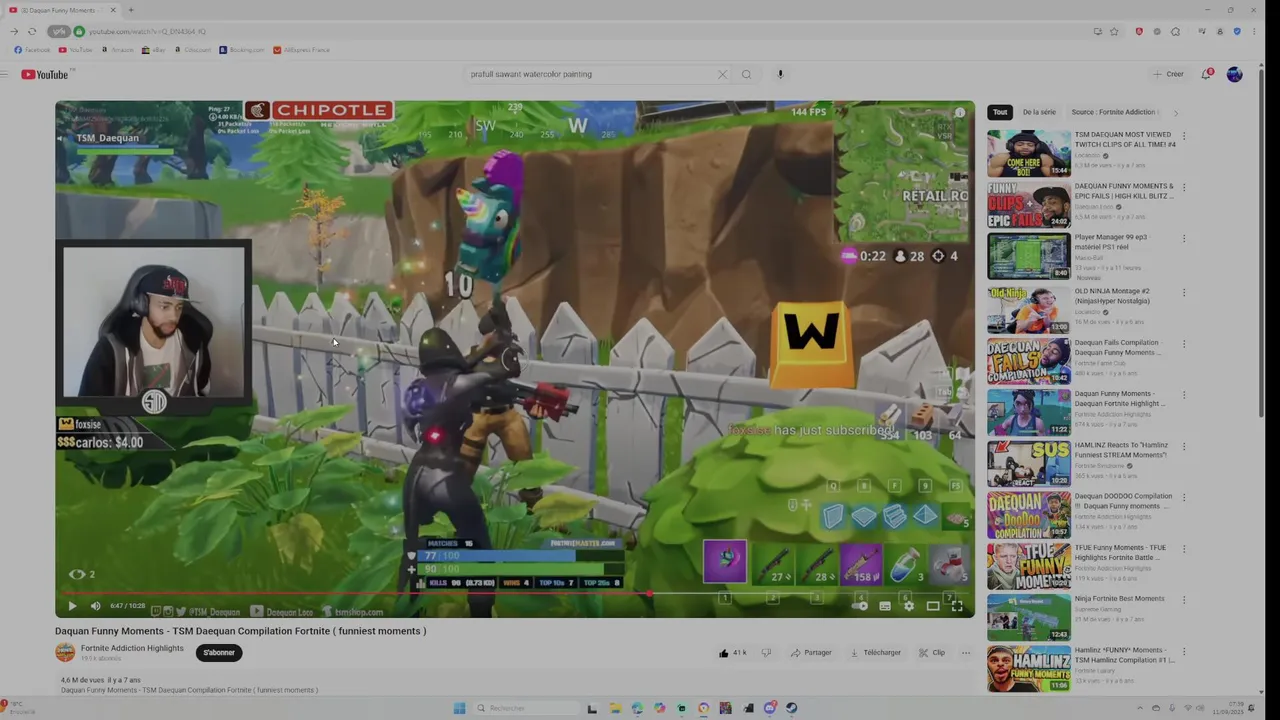Open Daequan DOODOO Compilation video title

click(1124, 501)
